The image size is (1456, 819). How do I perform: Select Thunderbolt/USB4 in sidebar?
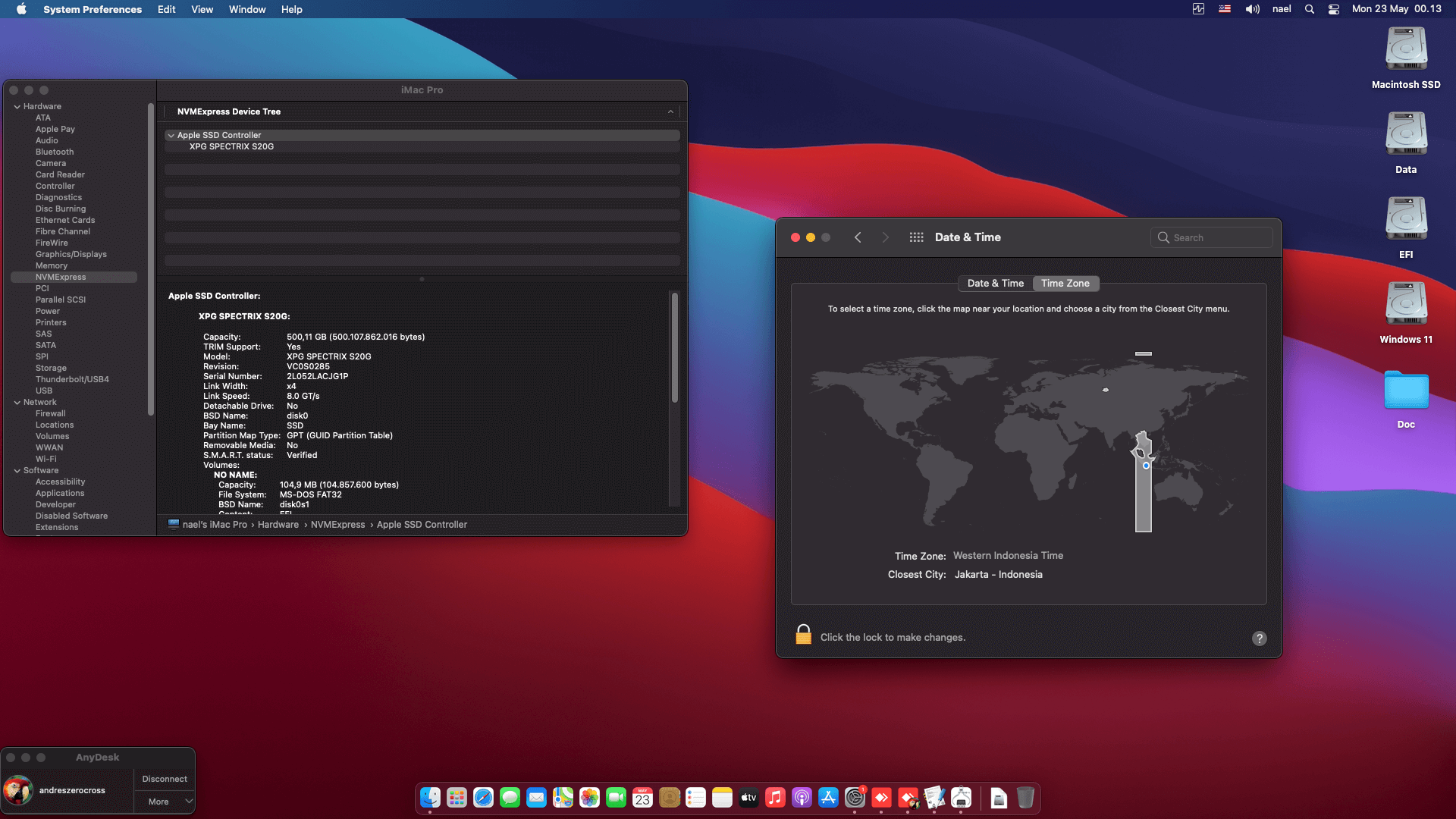click(72, 380)
